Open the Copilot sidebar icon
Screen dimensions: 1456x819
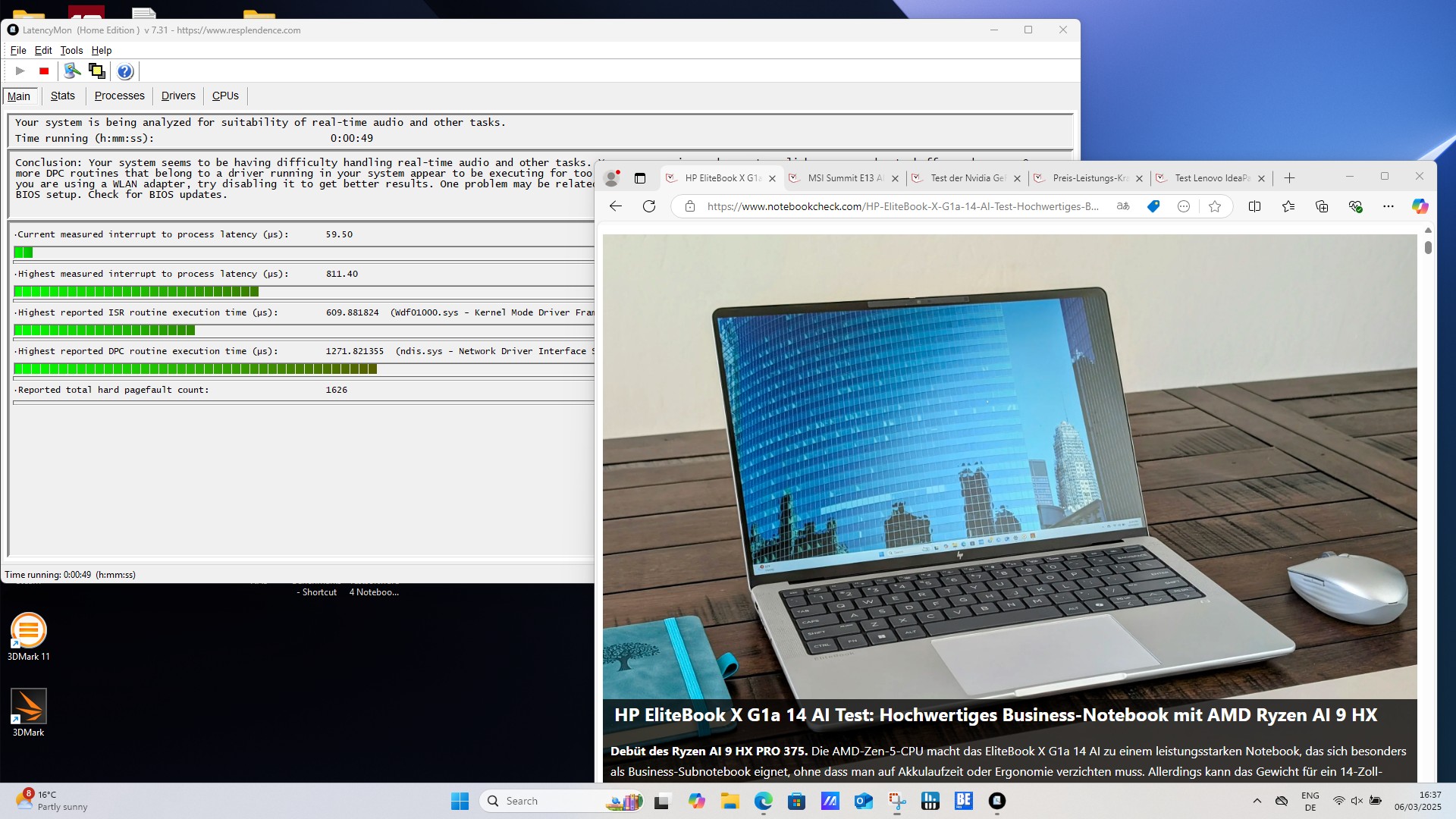1420,206
